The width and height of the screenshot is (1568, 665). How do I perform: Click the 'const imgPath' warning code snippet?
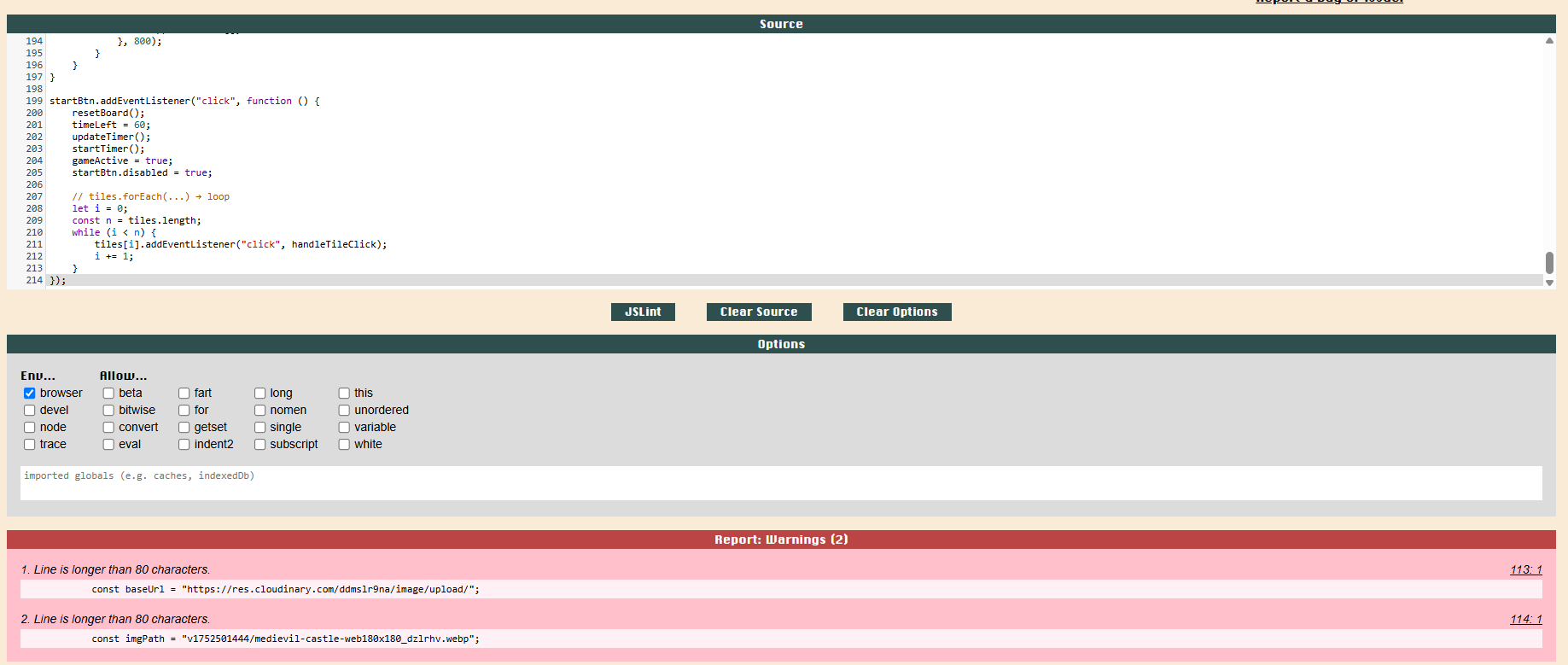point(286,639)
